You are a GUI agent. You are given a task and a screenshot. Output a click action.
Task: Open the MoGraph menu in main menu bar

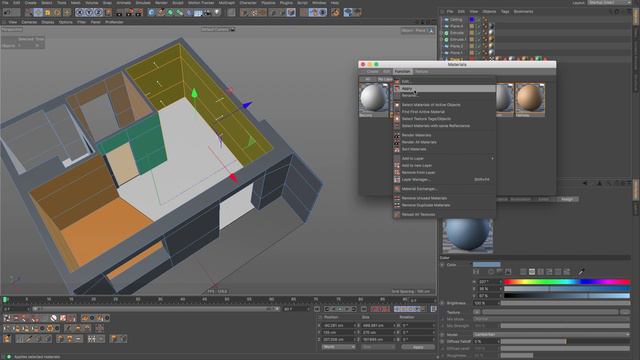click(227, 2)
